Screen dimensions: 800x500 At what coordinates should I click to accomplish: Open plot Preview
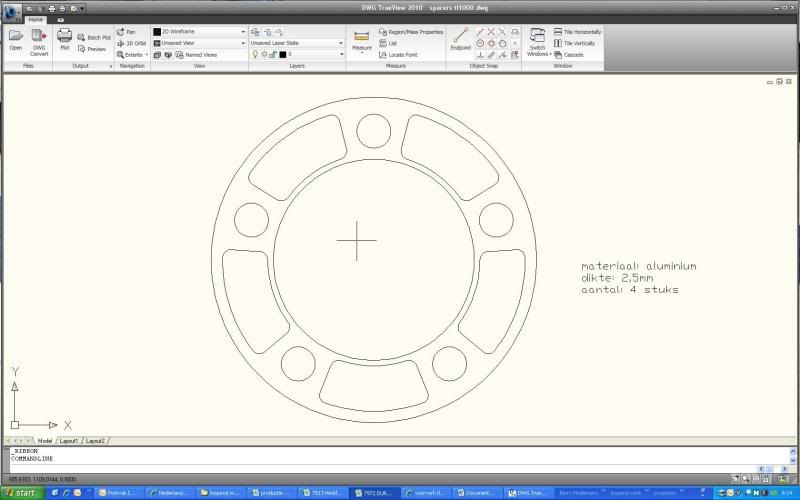click(x=92, y=49)
